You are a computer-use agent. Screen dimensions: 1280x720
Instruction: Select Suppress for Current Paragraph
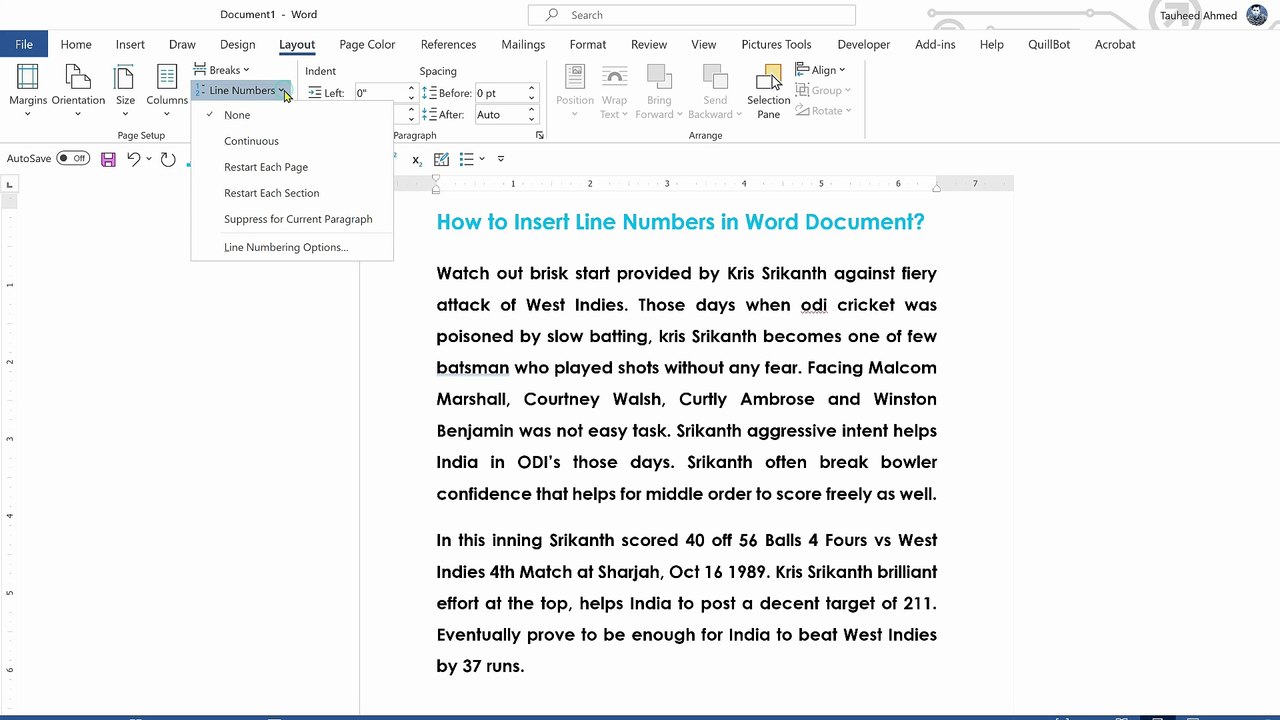pyautogui.click(x=298, y=219)
